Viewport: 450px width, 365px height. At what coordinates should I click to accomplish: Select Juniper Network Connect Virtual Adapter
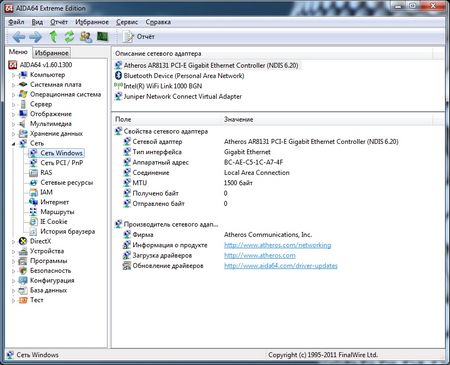coord(178,96)
